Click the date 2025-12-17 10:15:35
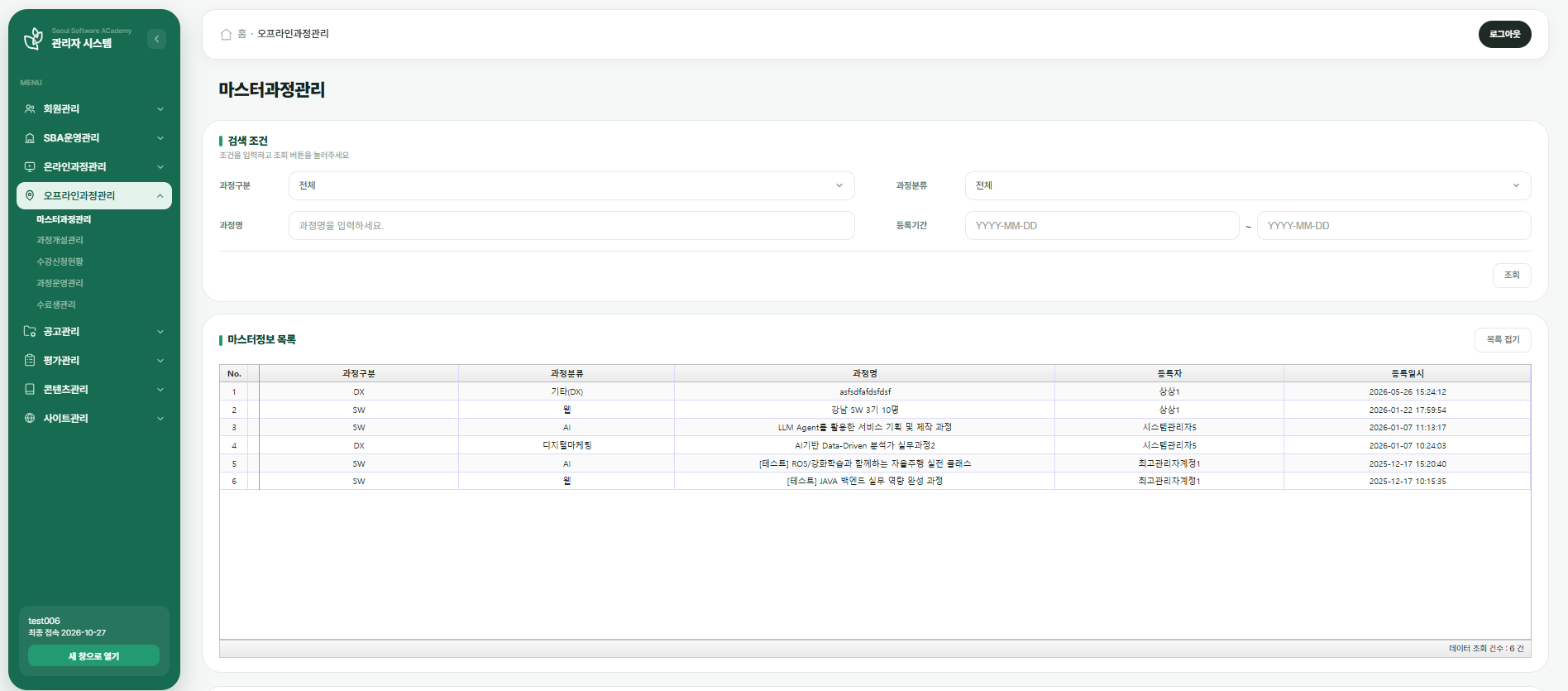Screen dimensions: 1568x691 1408,481
